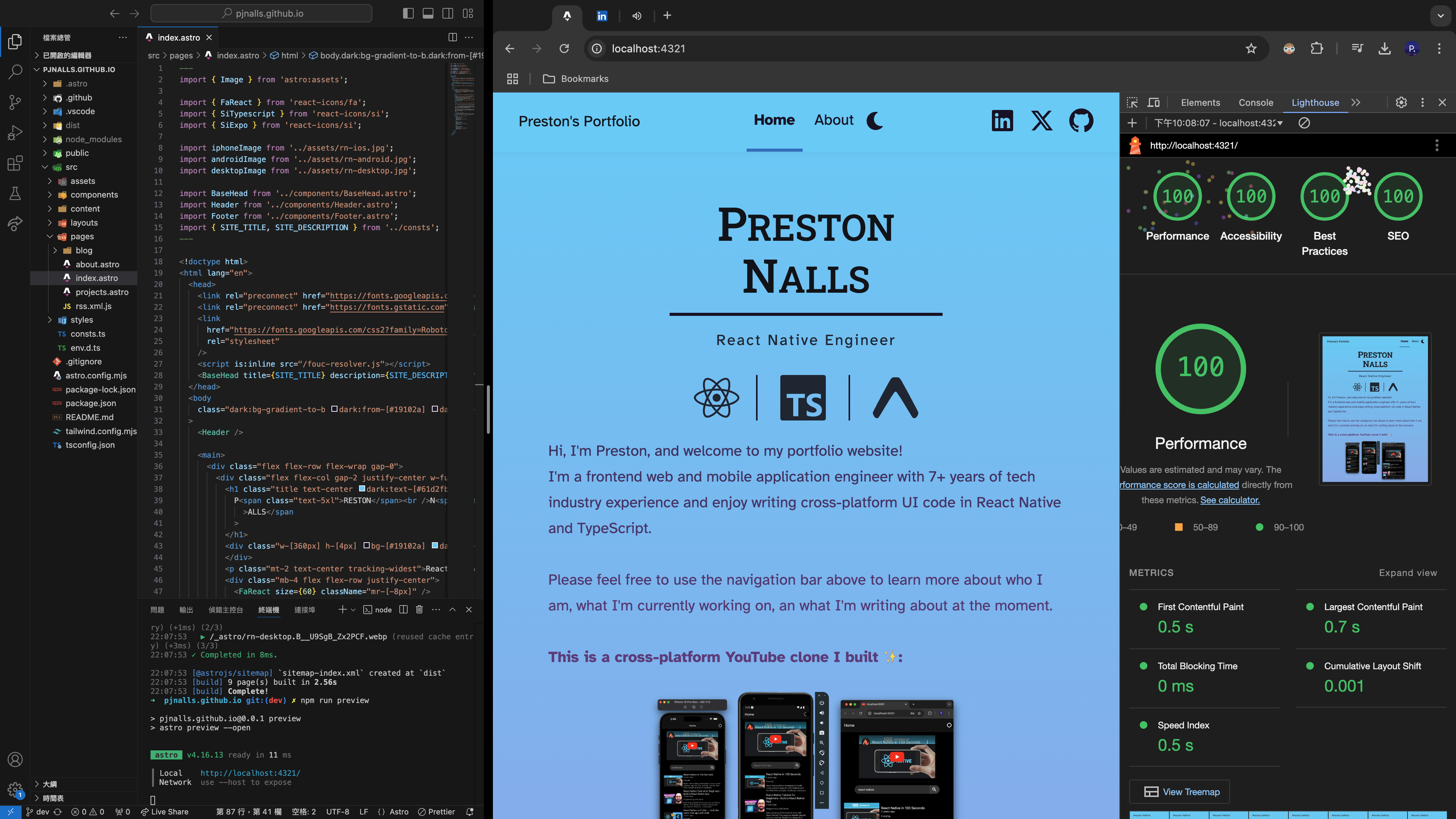
Task: Collapse the pages folder
Action: pos(50,236)
